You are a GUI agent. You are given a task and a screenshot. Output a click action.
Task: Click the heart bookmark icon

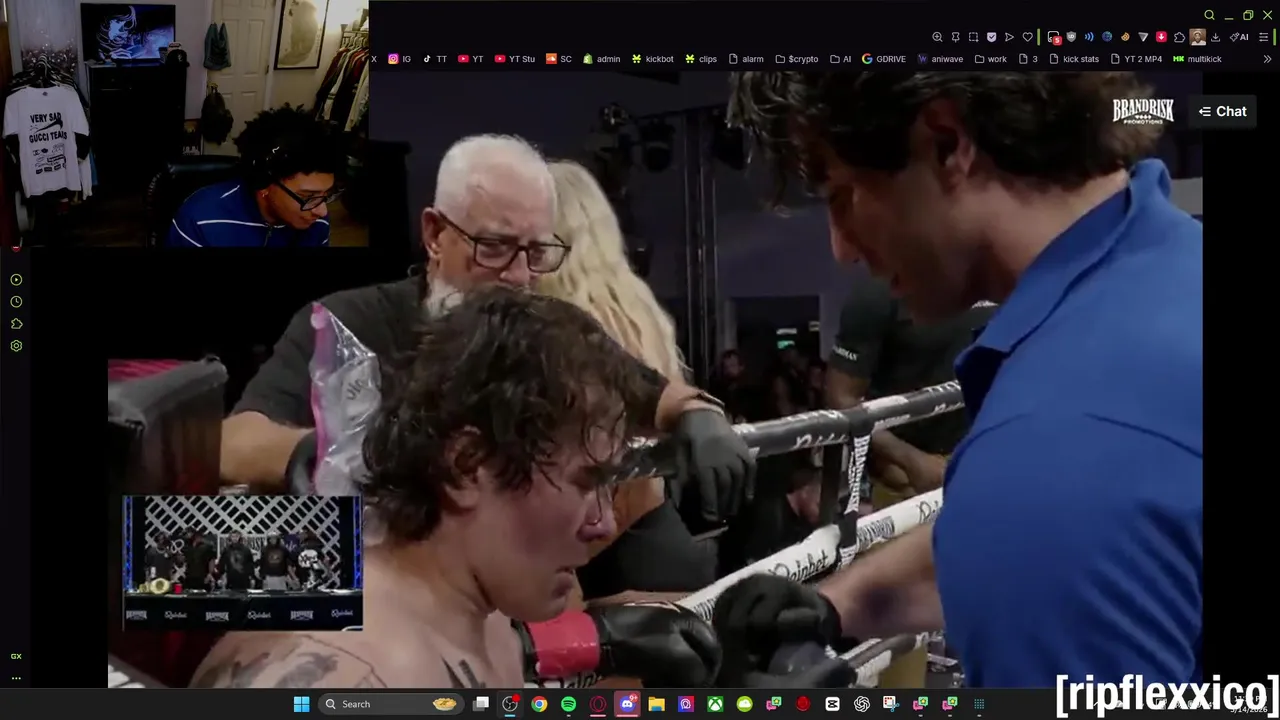pos(1027,37)
